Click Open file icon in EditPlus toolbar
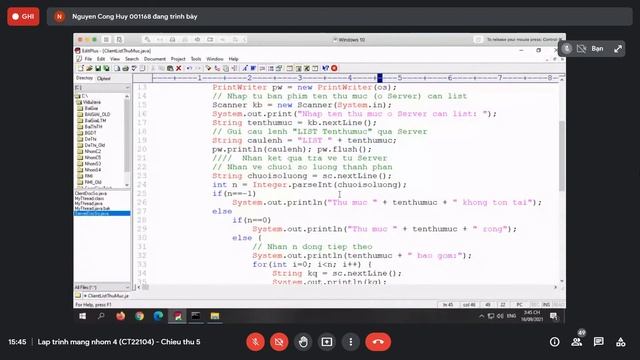The width and height of the screenshot is (640, 360). 89,68
